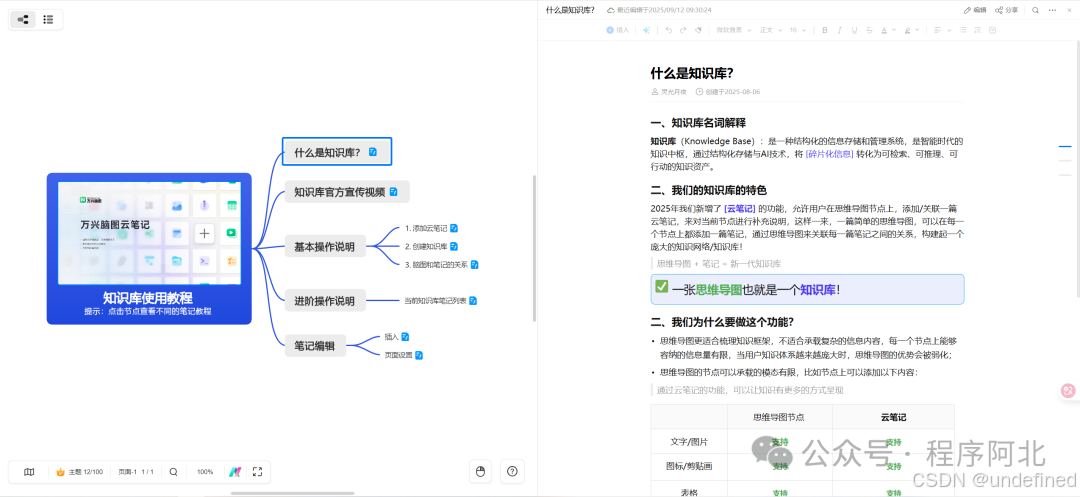Insert a numbered list

click(978, 30)
